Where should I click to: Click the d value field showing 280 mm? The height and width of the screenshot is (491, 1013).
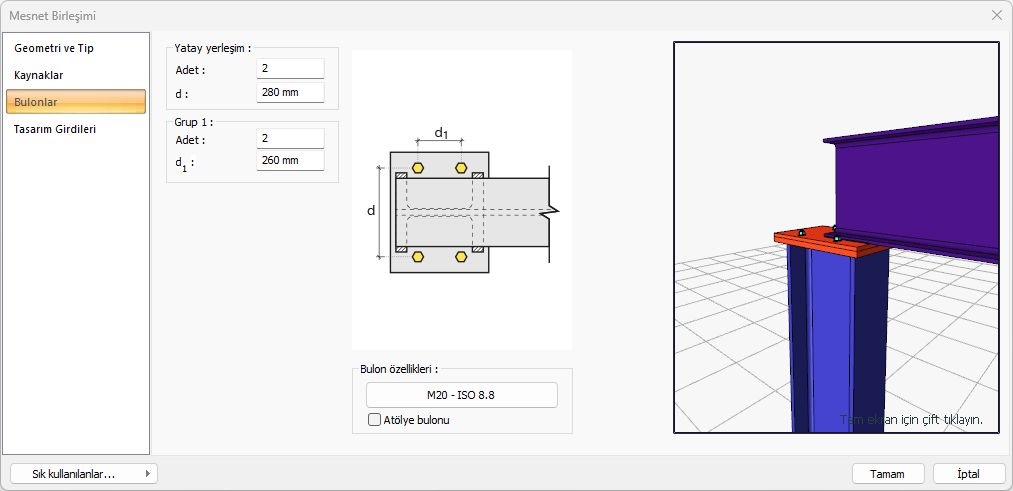tap(290, 93)
